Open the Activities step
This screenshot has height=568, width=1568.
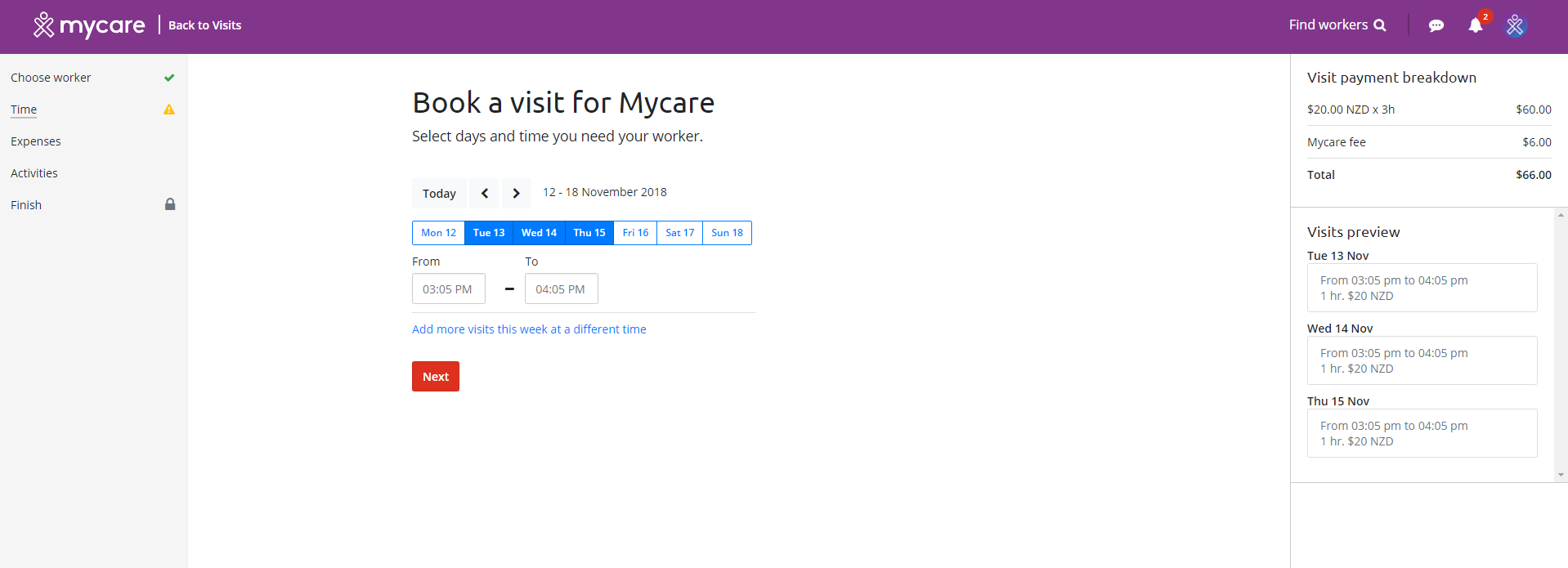point(34,173)
